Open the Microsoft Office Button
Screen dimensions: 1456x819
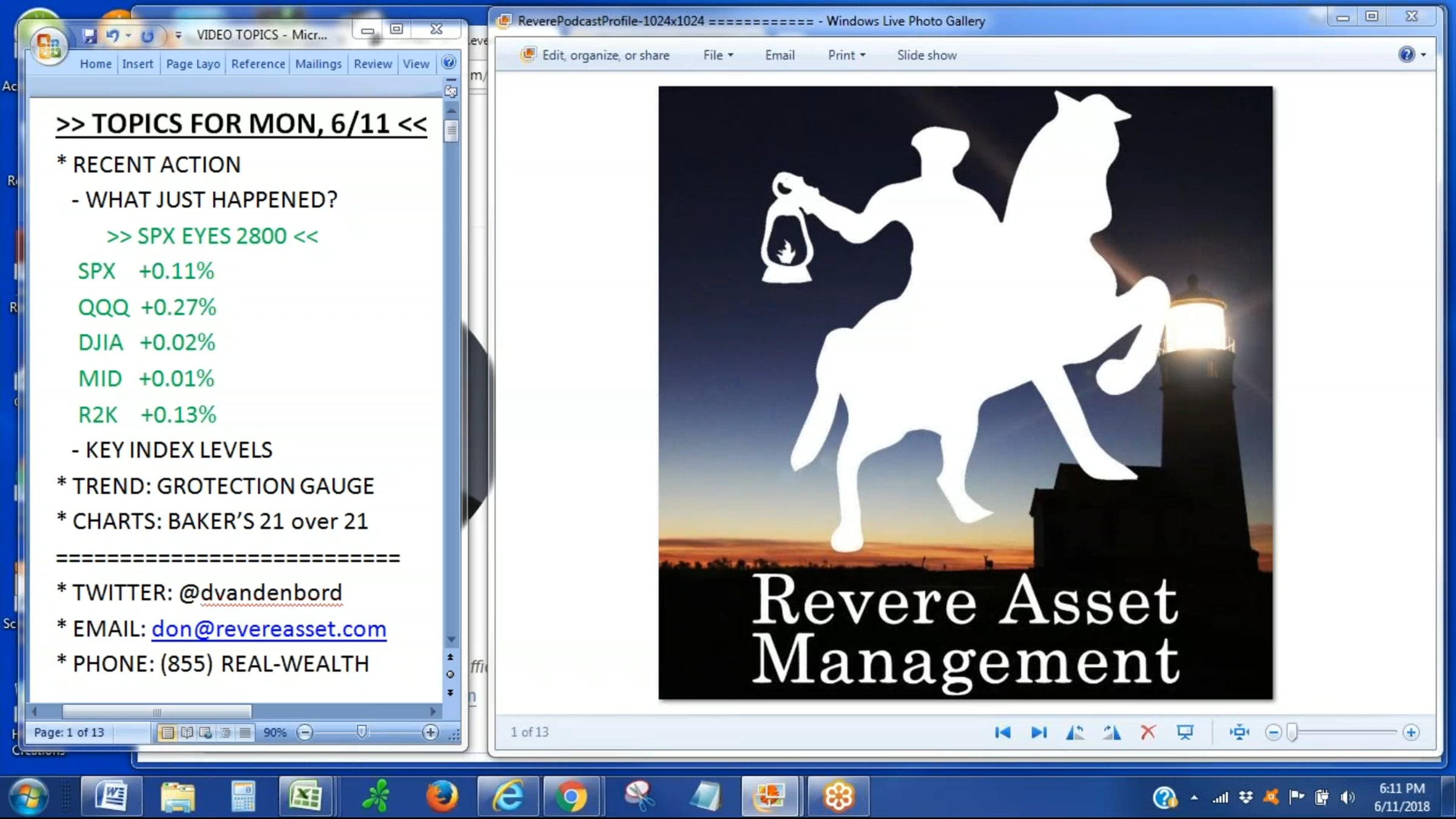pyautogui.click(x=49, y=45)
